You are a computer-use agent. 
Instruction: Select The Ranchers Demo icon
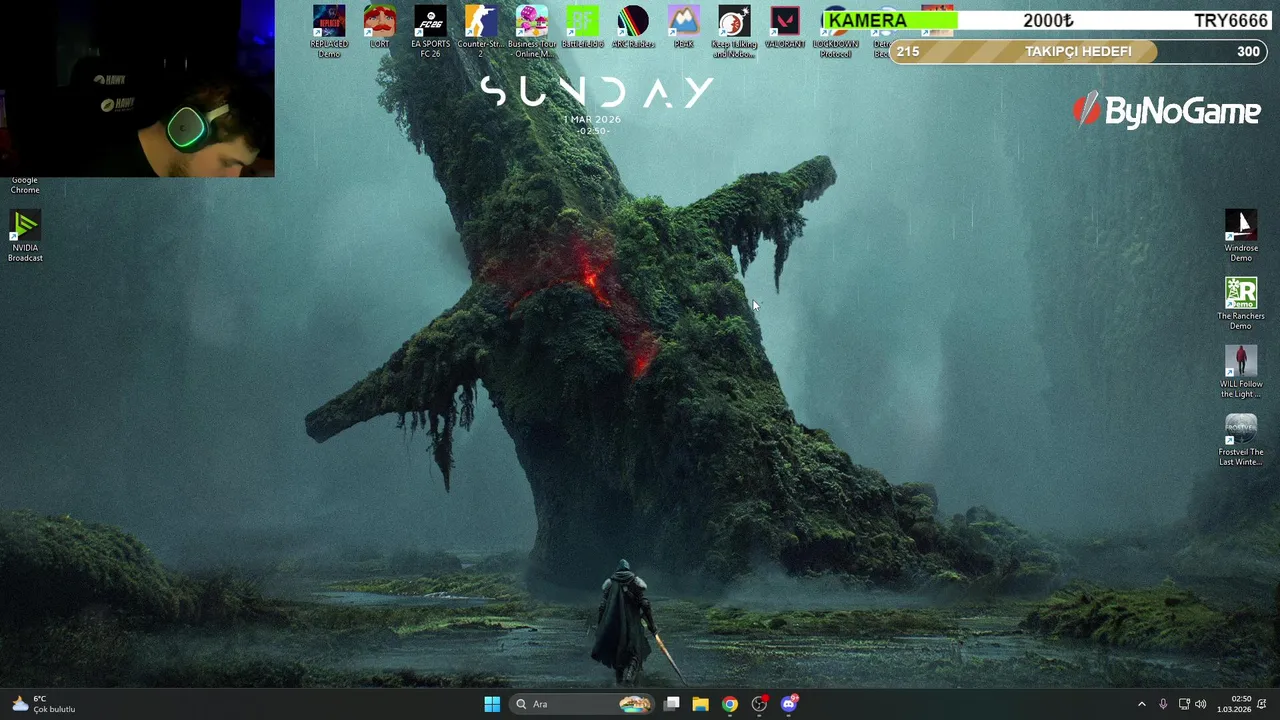(1241, 305)
